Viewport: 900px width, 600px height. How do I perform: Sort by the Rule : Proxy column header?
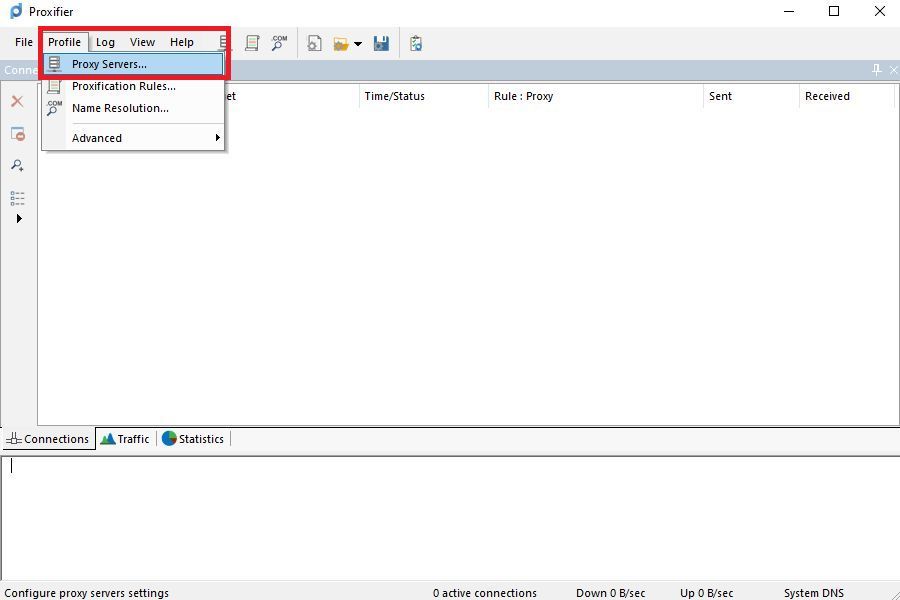click(x=596, y=96)
